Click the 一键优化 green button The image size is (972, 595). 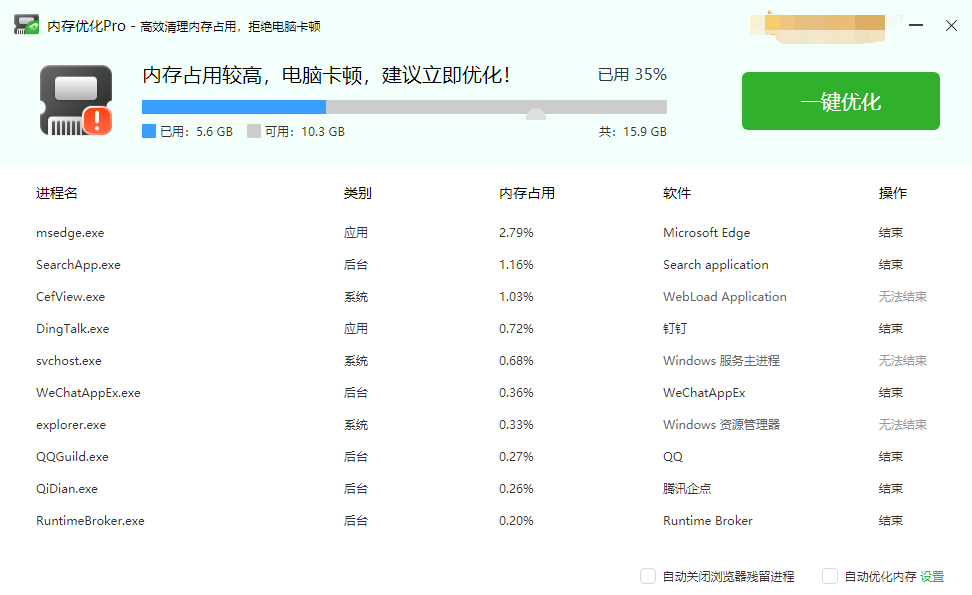(840, 101)
